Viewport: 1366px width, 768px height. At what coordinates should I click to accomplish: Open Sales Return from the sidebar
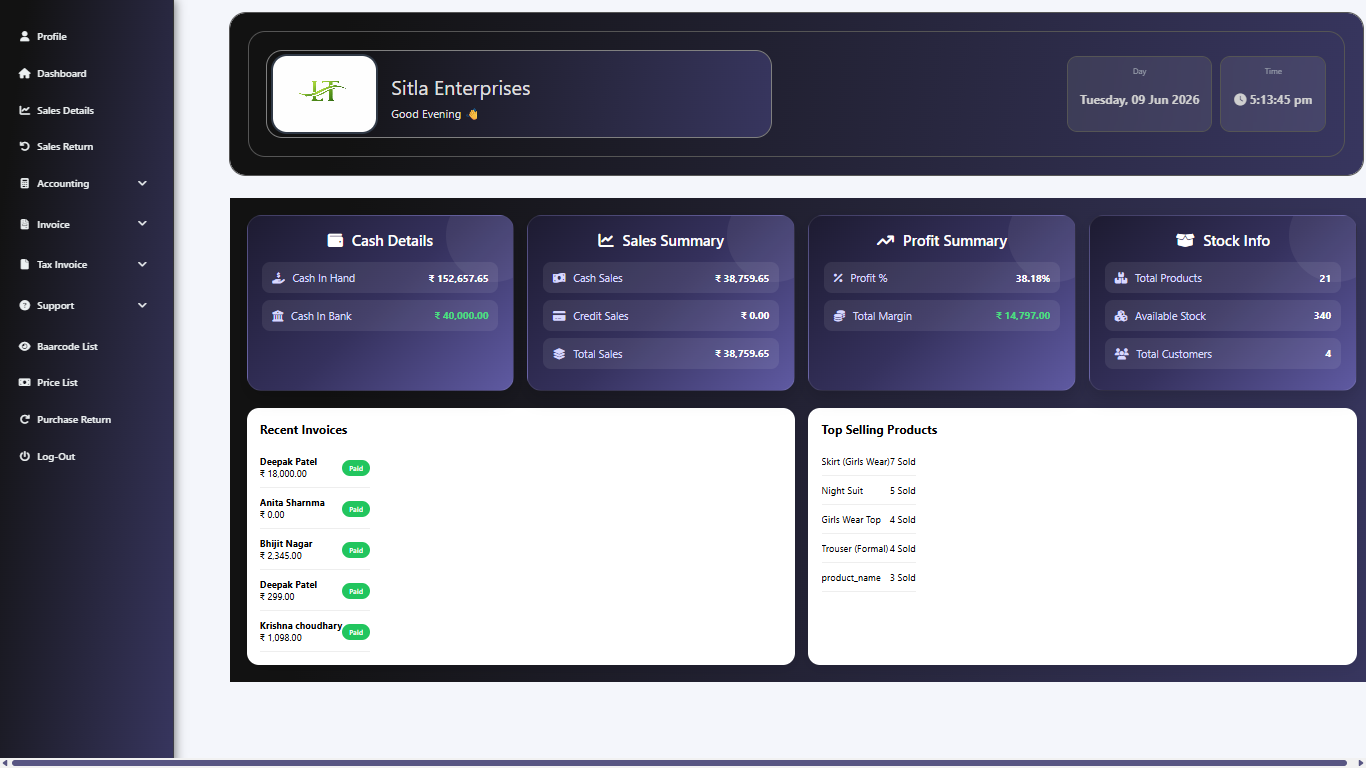[x=65, y=146]
